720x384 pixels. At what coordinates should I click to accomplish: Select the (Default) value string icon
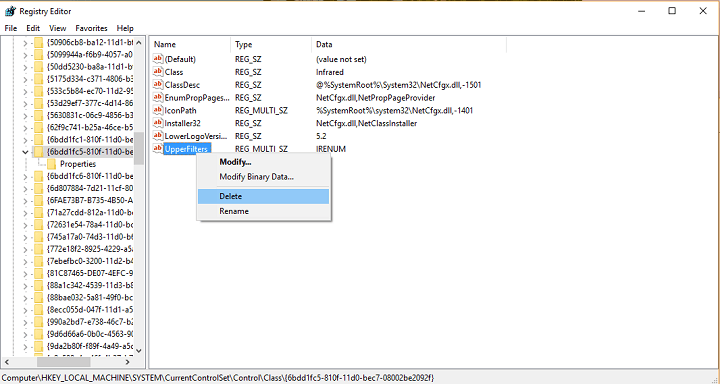pyautogui.click(x=158, y=59)
